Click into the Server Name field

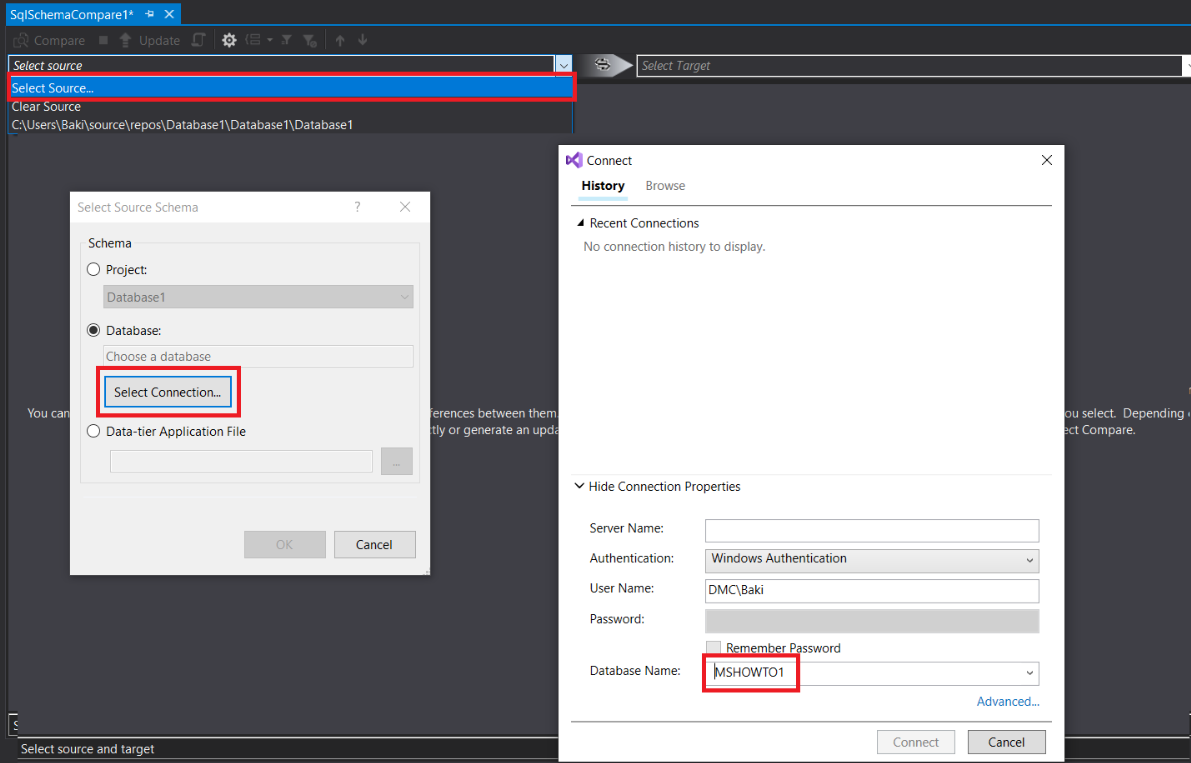pos(871,530)
